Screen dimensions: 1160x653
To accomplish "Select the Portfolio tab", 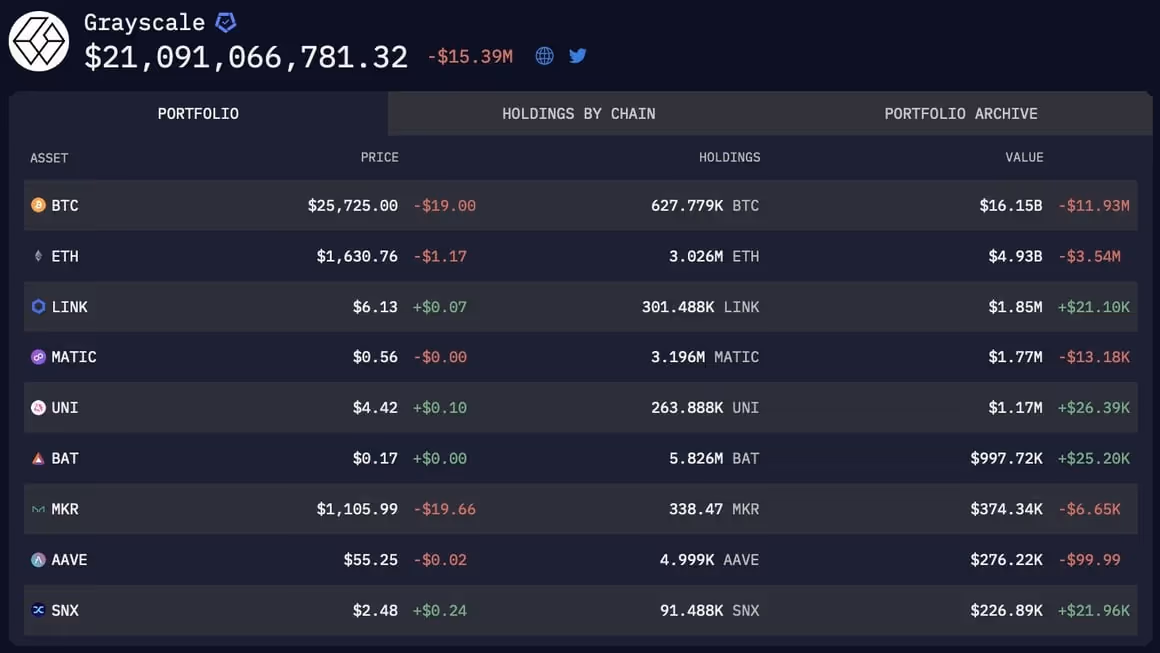I will point(197,113).
